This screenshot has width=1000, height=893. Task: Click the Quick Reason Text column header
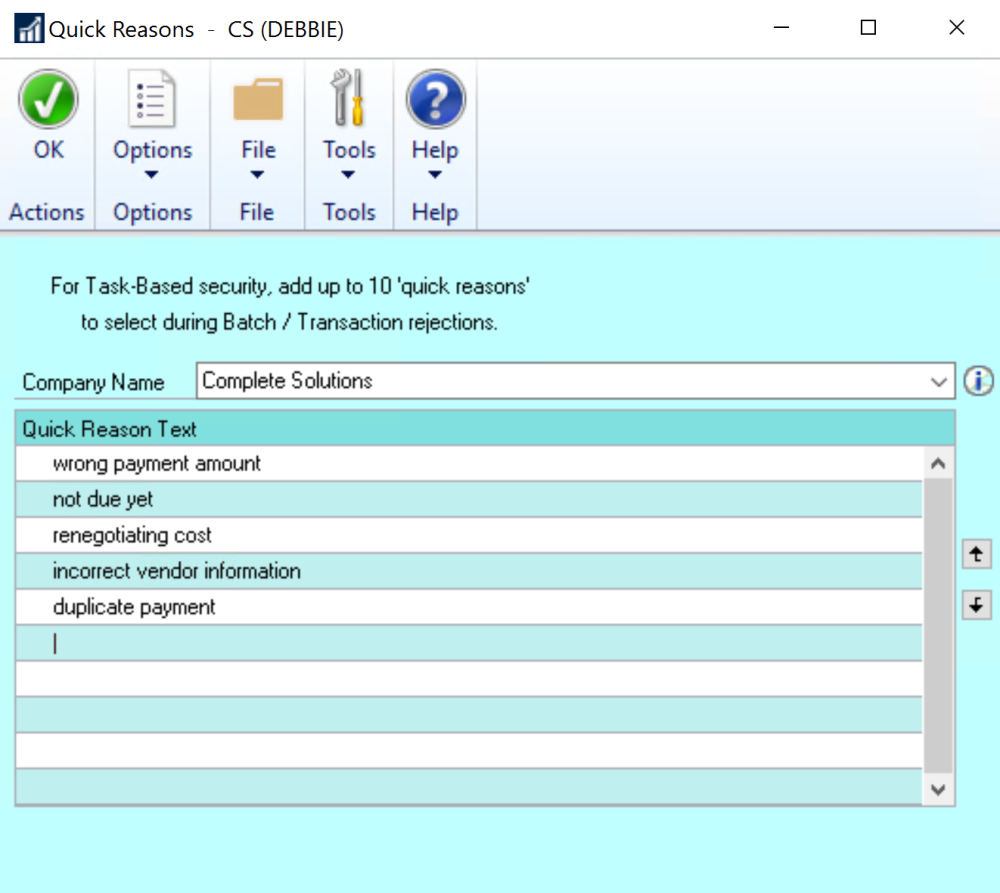(x=485, y=429)
